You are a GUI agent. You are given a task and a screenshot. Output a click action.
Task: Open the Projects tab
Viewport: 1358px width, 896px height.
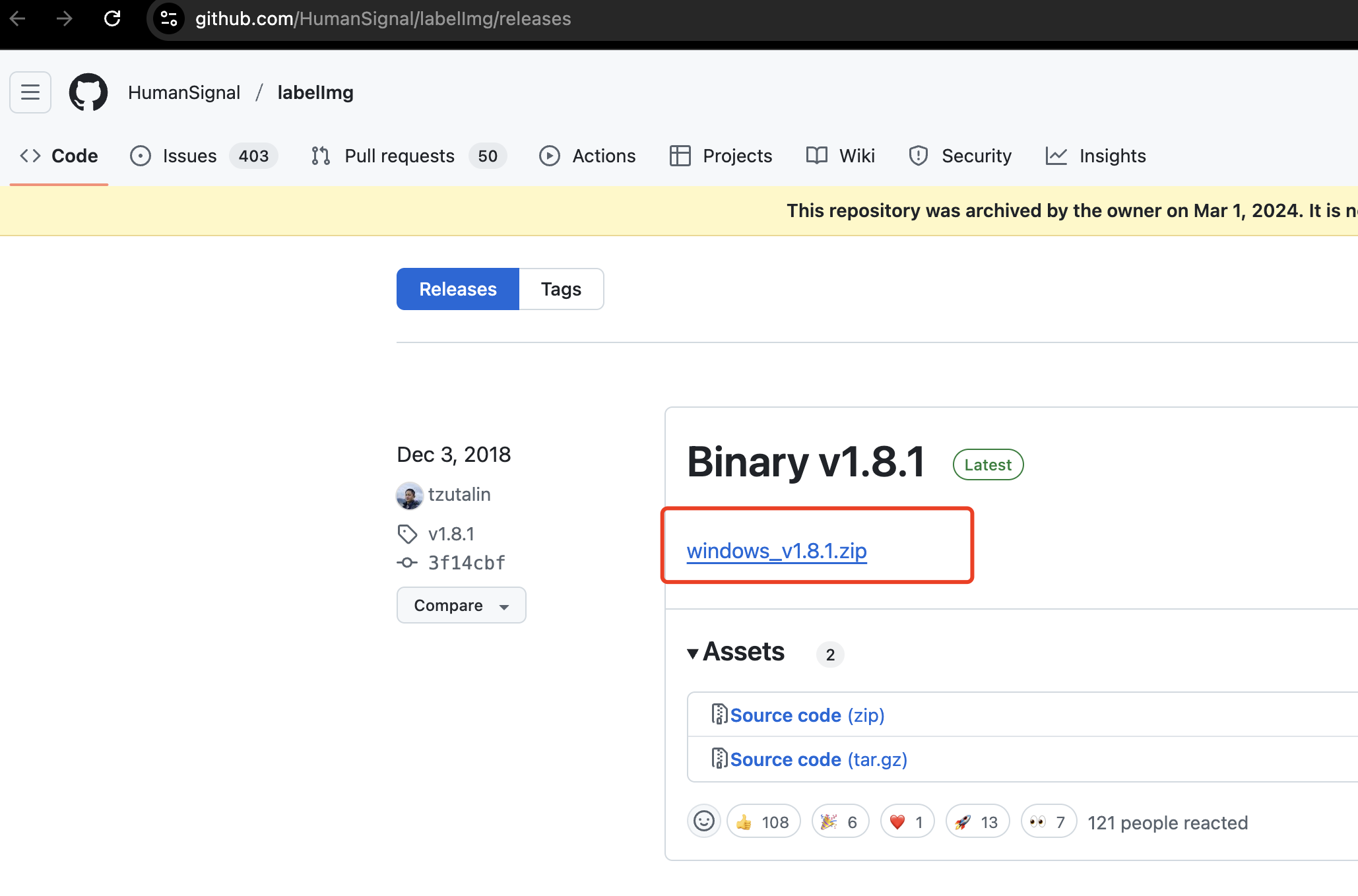(x=721, y=156)
